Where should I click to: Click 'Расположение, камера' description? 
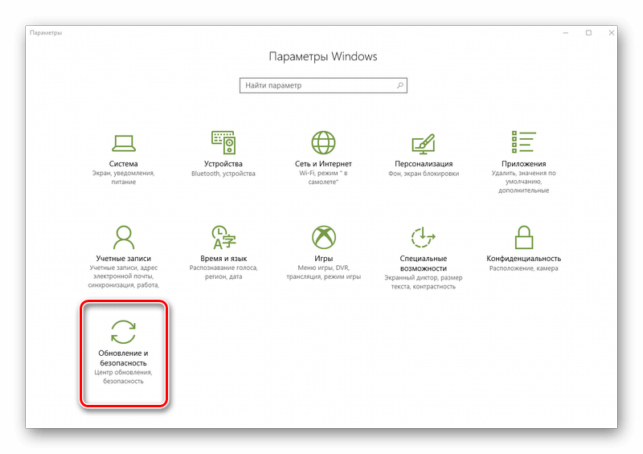click(524, 268)
